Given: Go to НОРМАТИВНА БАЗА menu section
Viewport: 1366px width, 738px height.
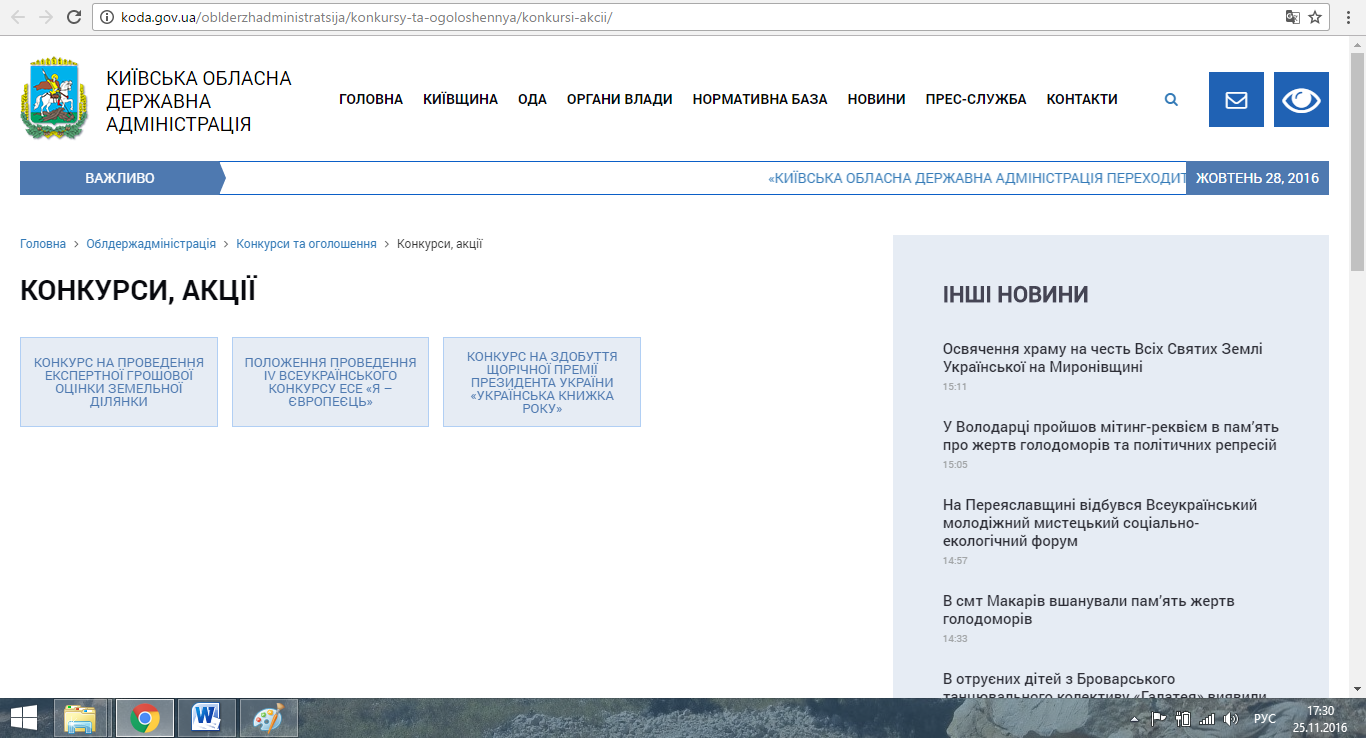Looking at the screenshot, I should coord(760,100).
